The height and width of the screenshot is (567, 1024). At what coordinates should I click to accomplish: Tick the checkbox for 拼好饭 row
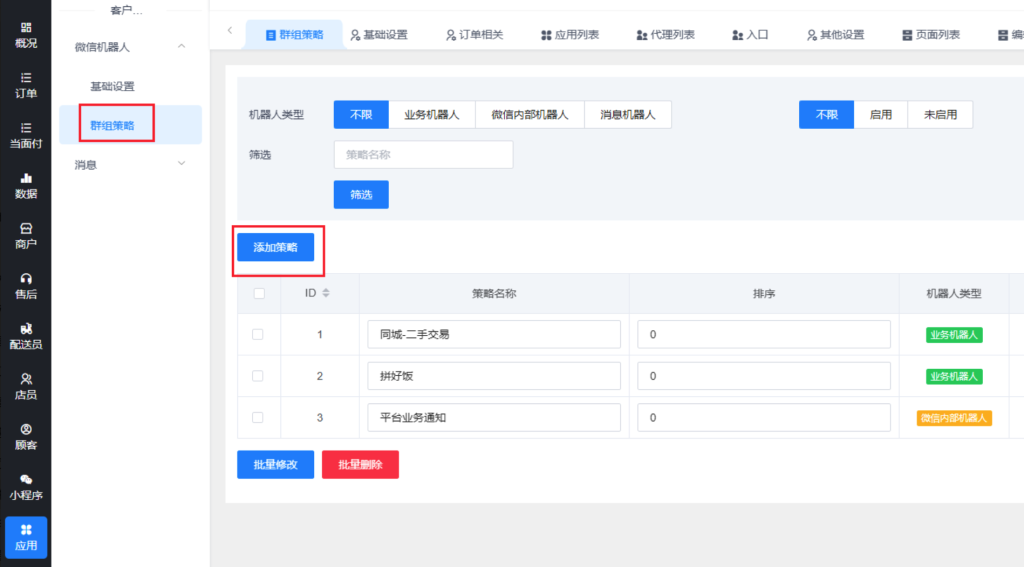[258, 376]
